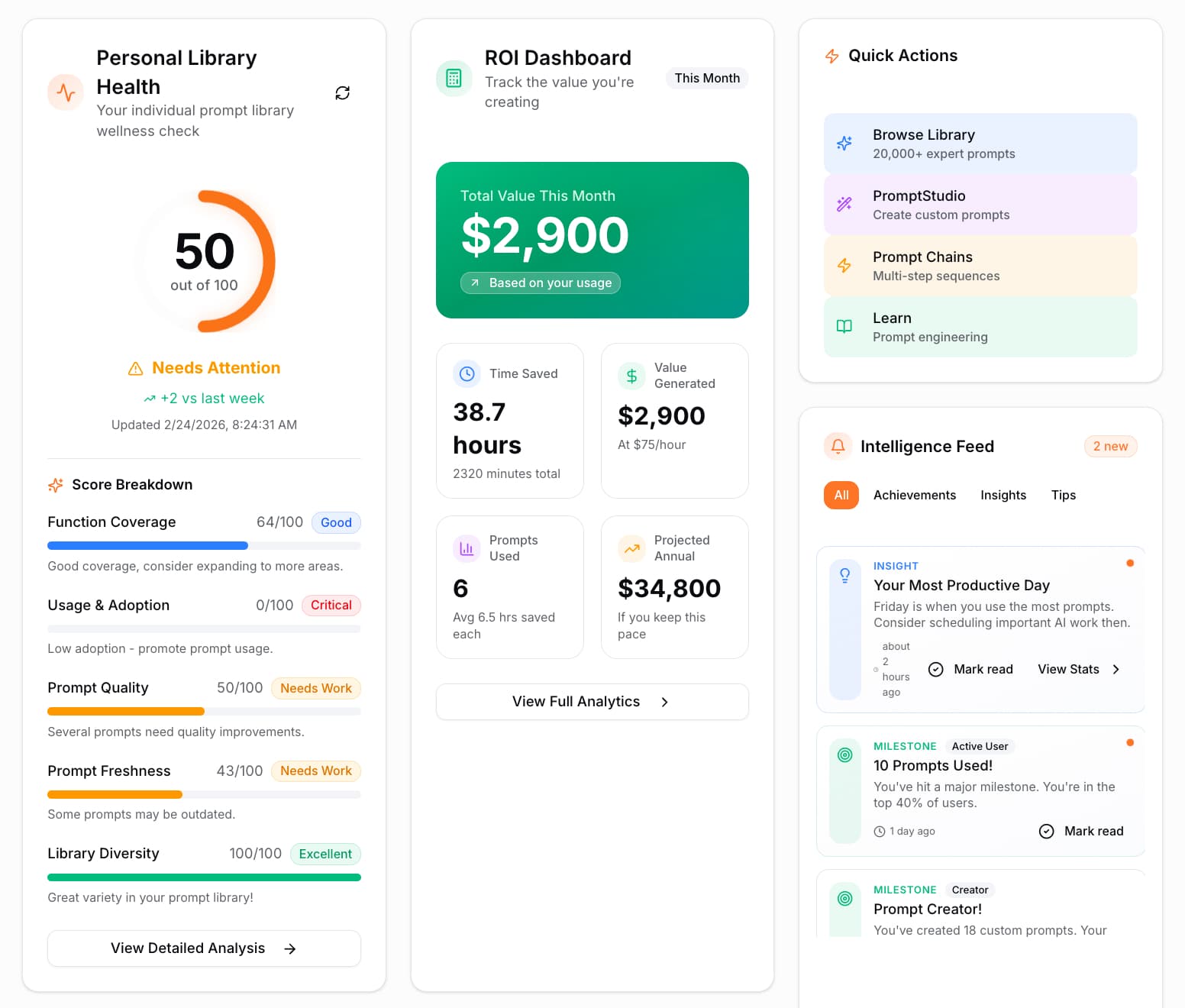Click the sparkle icon on Browse Library

coord(844,144)
